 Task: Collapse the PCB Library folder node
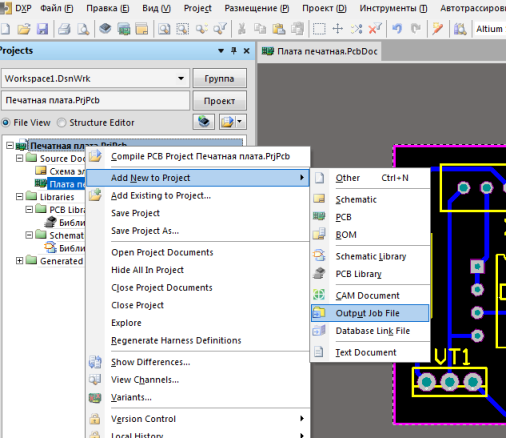(29, 209)
